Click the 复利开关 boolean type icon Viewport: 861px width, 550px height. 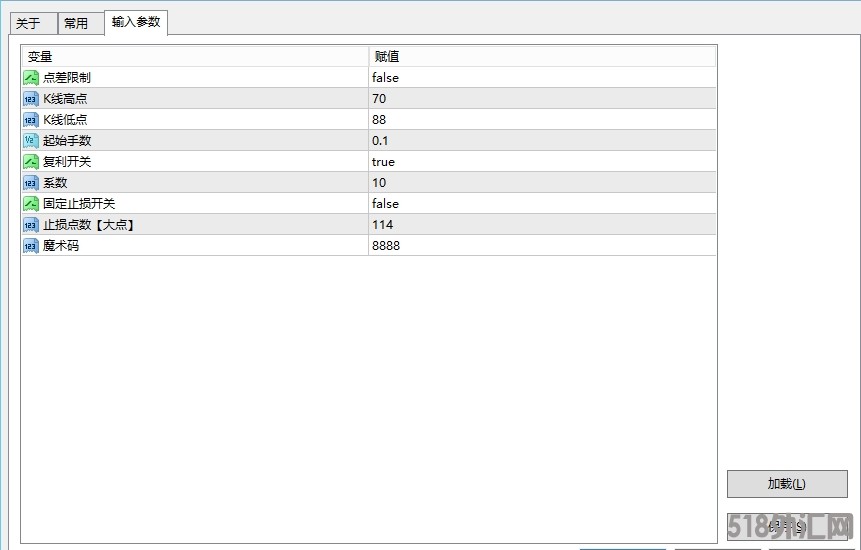(x=31, y=162)
